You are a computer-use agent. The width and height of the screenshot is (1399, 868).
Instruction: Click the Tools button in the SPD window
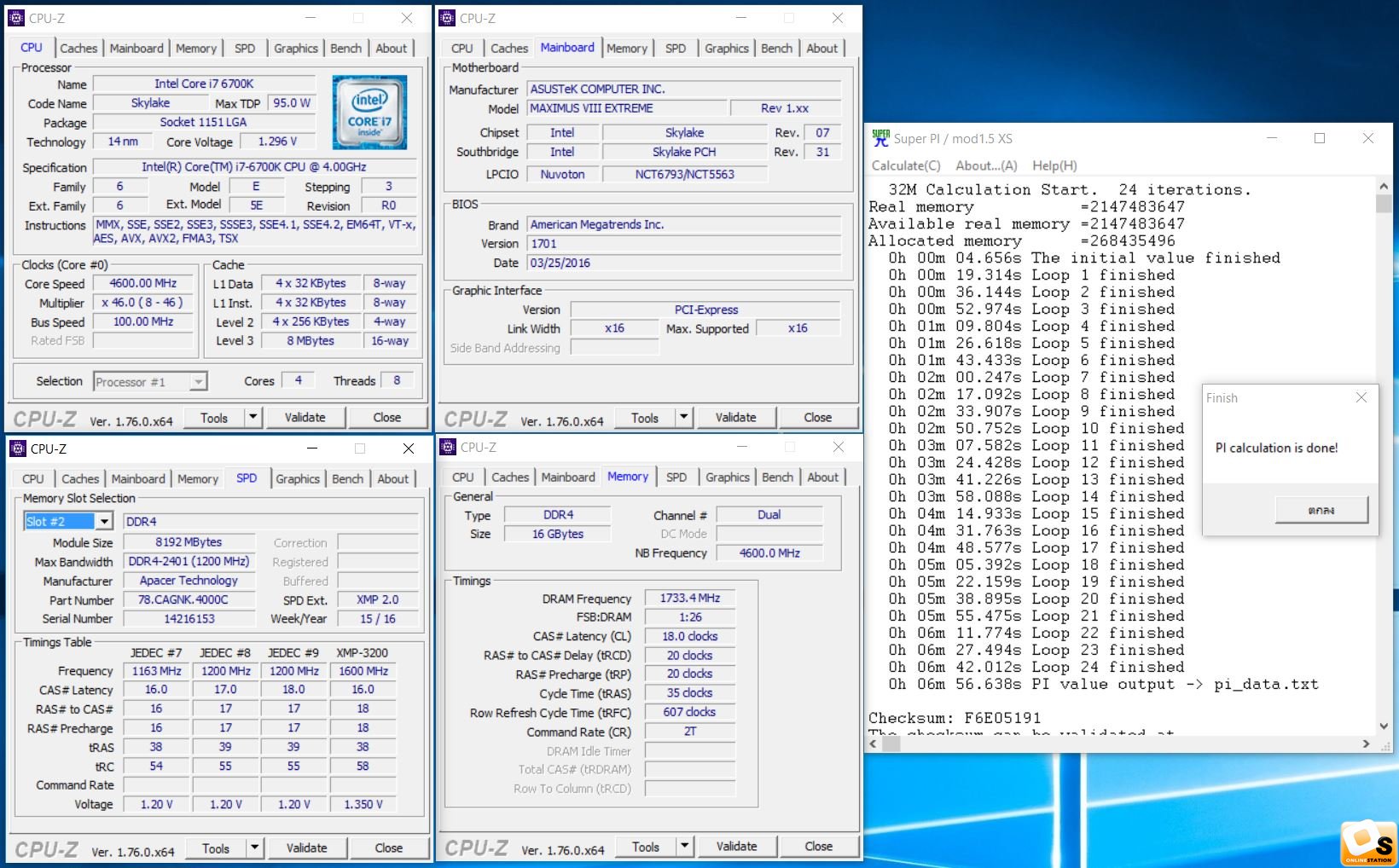pyautogui.click(x=216, y=848)
